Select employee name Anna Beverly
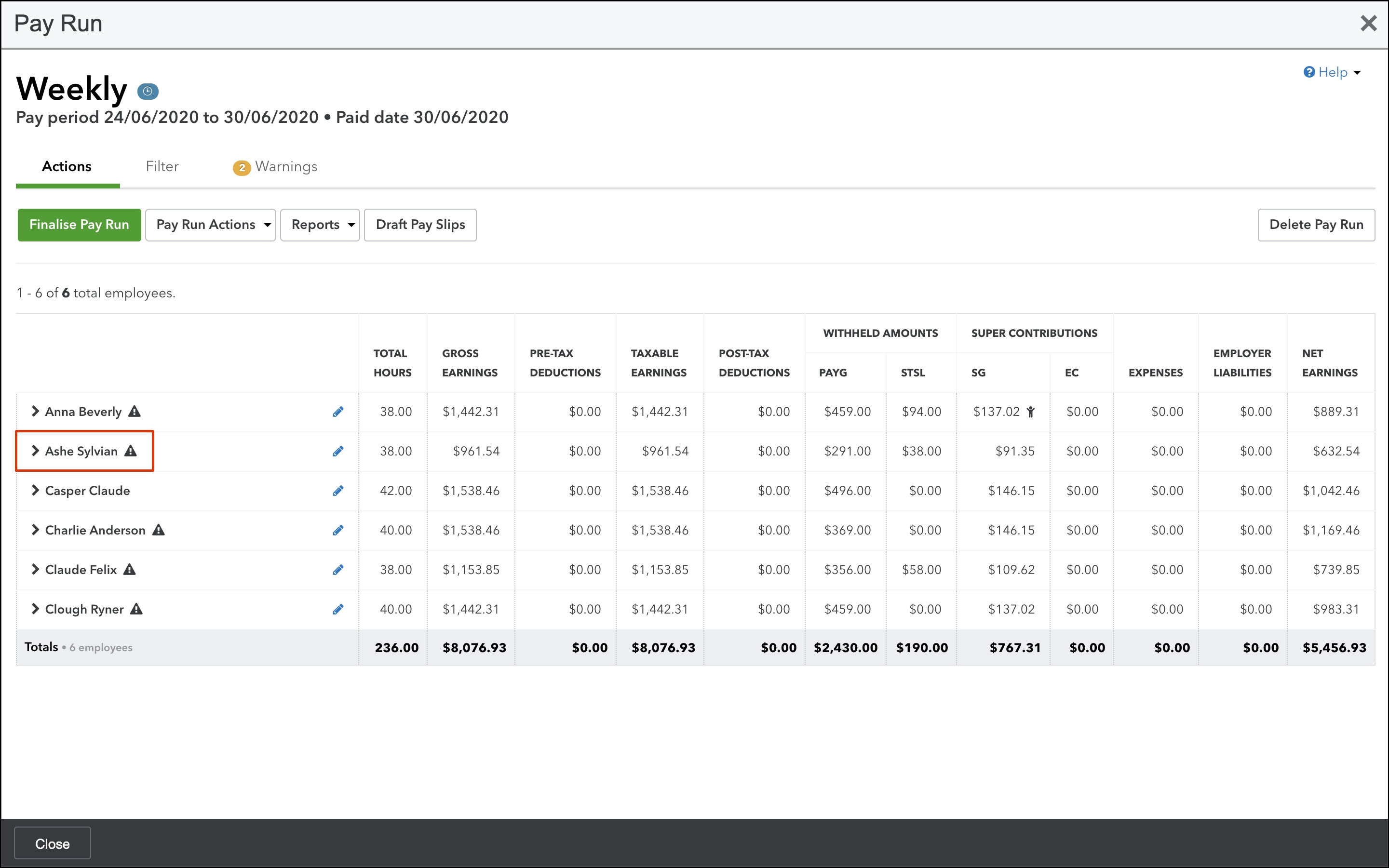This screenshot has height=868, width=1389. tap(83, 412)
